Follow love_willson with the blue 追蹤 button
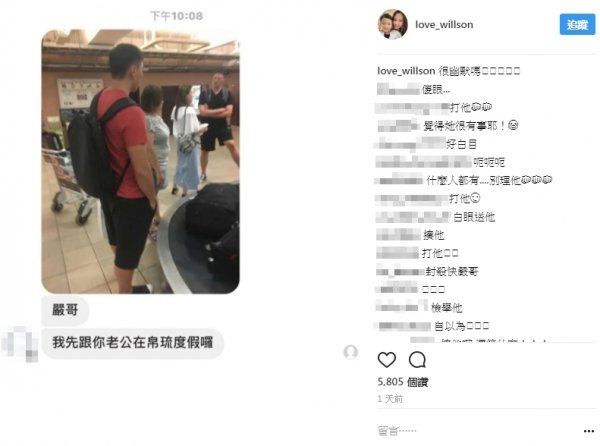 click(x=577, y=25)
